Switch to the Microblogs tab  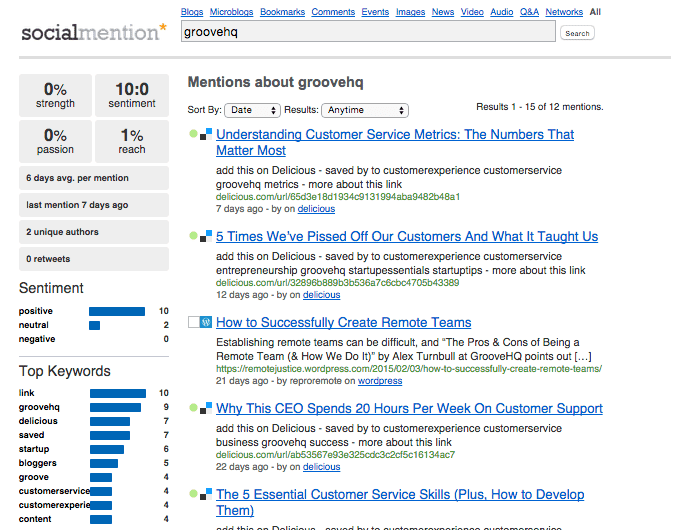[x=233, y=12]
